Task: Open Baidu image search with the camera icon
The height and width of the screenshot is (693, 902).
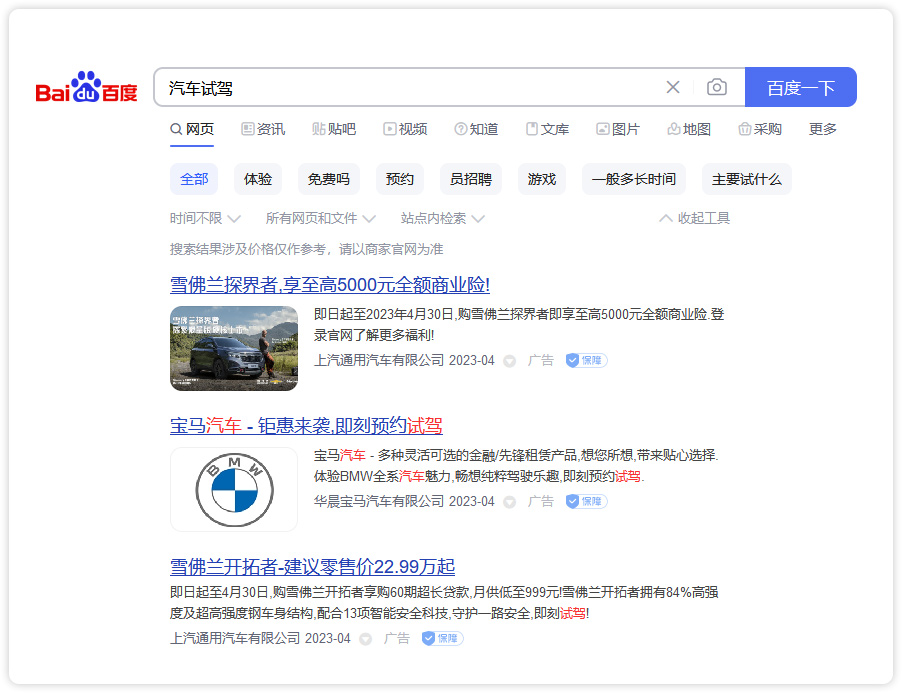Action: tap(716, 87)
